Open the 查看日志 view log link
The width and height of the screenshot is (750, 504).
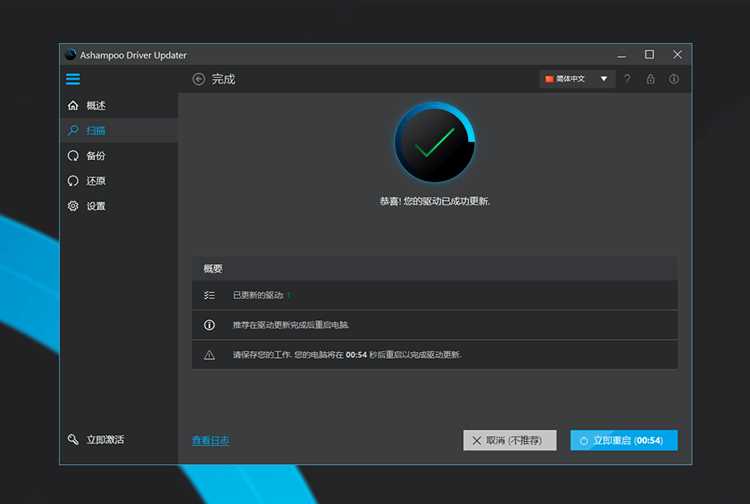[x=210, y=440]
